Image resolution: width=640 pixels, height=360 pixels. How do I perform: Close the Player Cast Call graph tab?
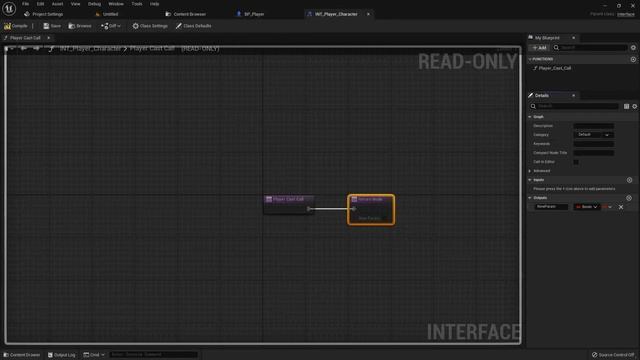pos(49,38)
